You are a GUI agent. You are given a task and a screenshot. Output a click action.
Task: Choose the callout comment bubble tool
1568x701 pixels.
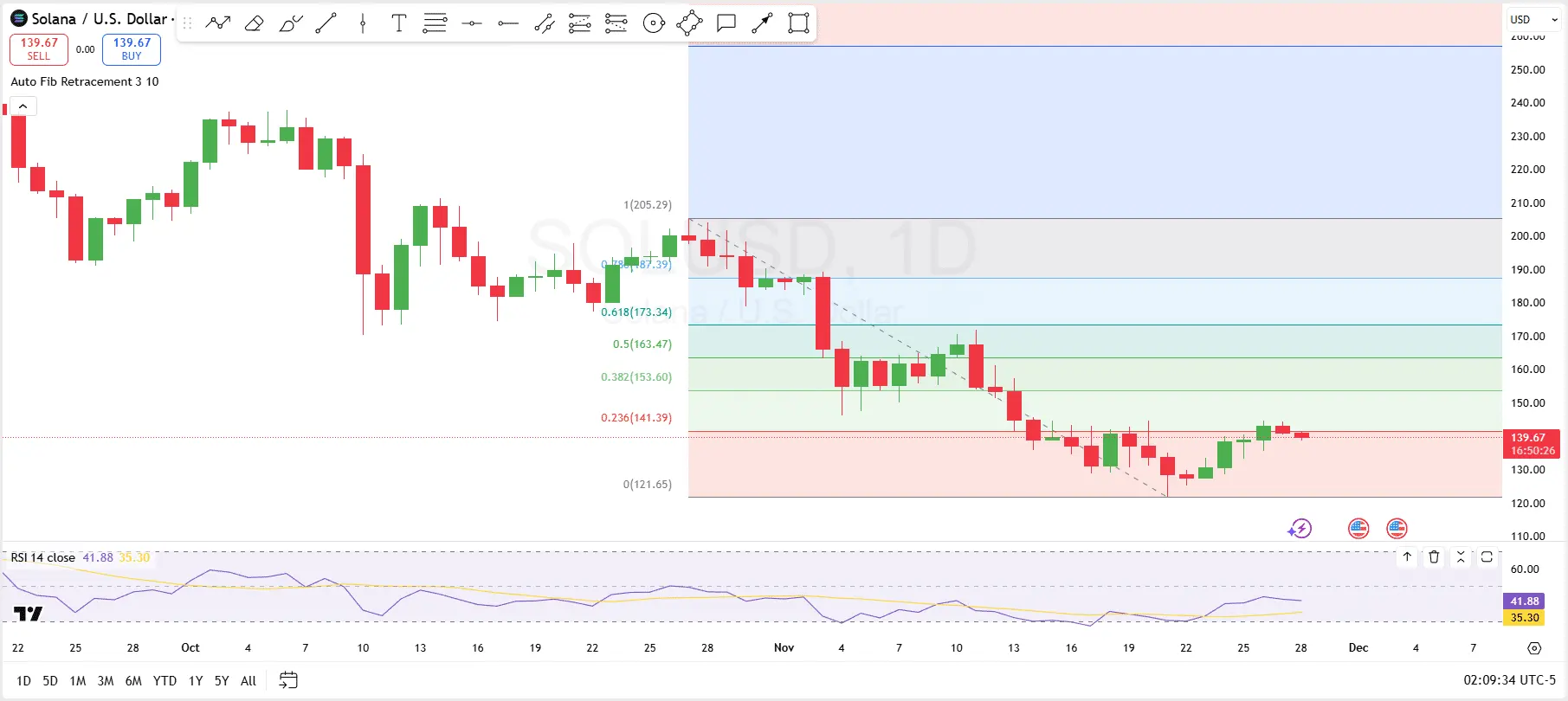pyautogui.click(x=726, y=23)
